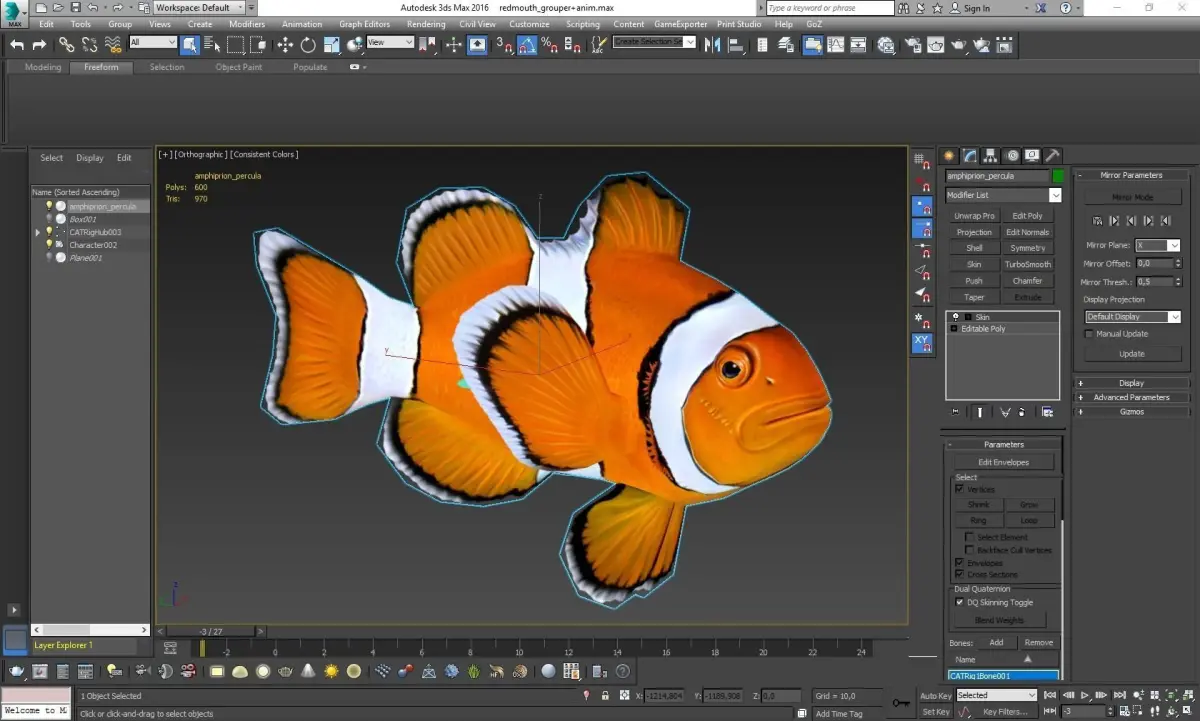The height and width of the screenshot is (721, 1200).
Task: Expand the Gizmos rollout
Action: tap(1132, 411)
